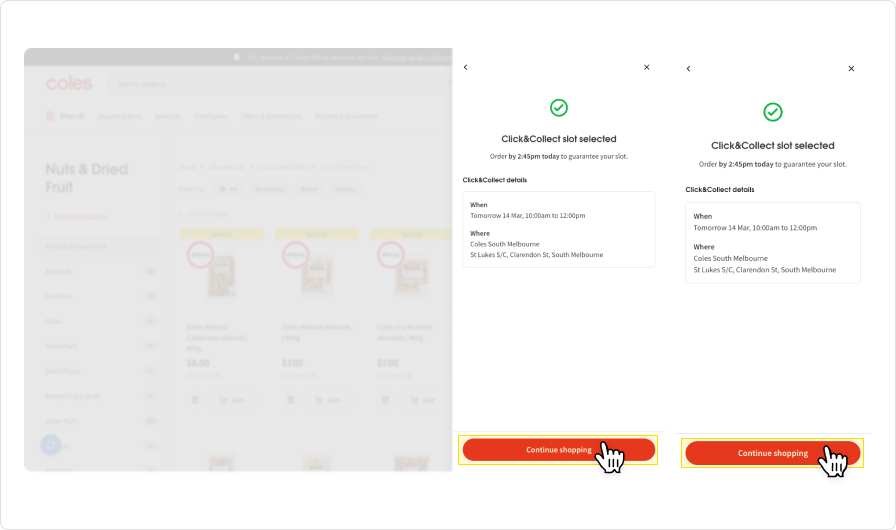
Task: Open the Brand filter dropdown
Action: pyautogui.click(x=309, y=189)
